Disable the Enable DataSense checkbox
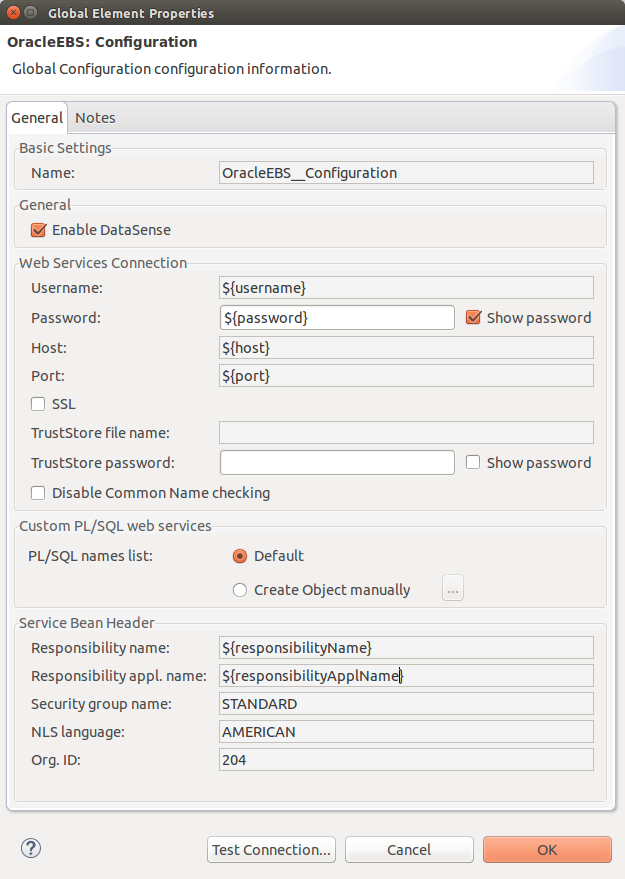Screen dimensions: 625x879 click(x=37, y=229)
